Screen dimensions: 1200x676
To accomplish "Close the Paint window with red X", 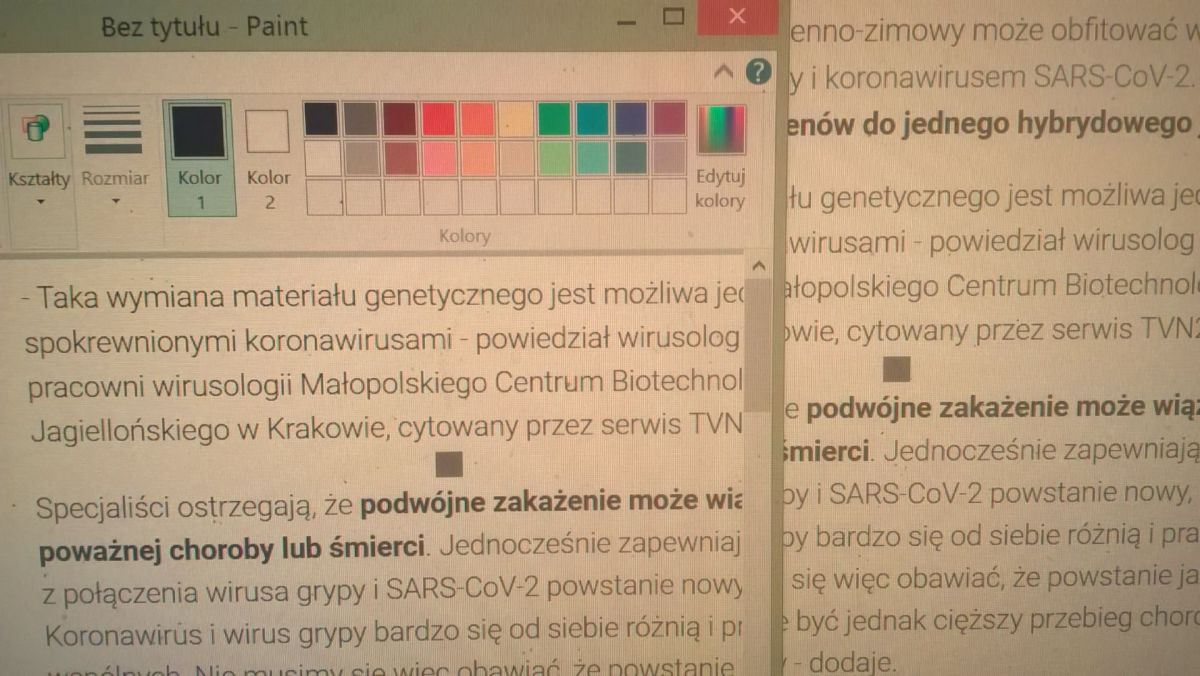I will pos(737,17).
